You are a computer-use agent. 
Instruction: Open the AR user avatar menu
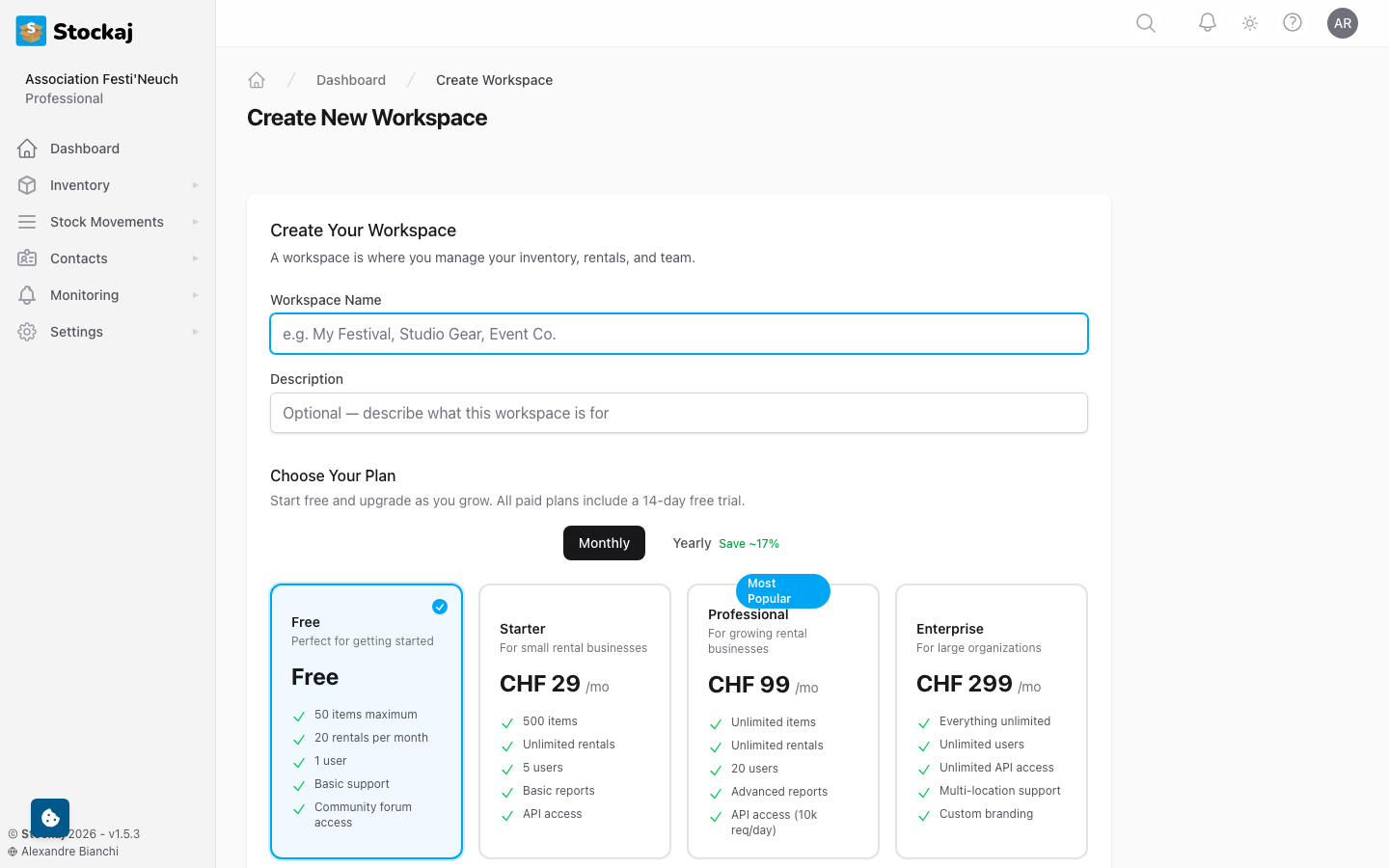click(1343, 23)
